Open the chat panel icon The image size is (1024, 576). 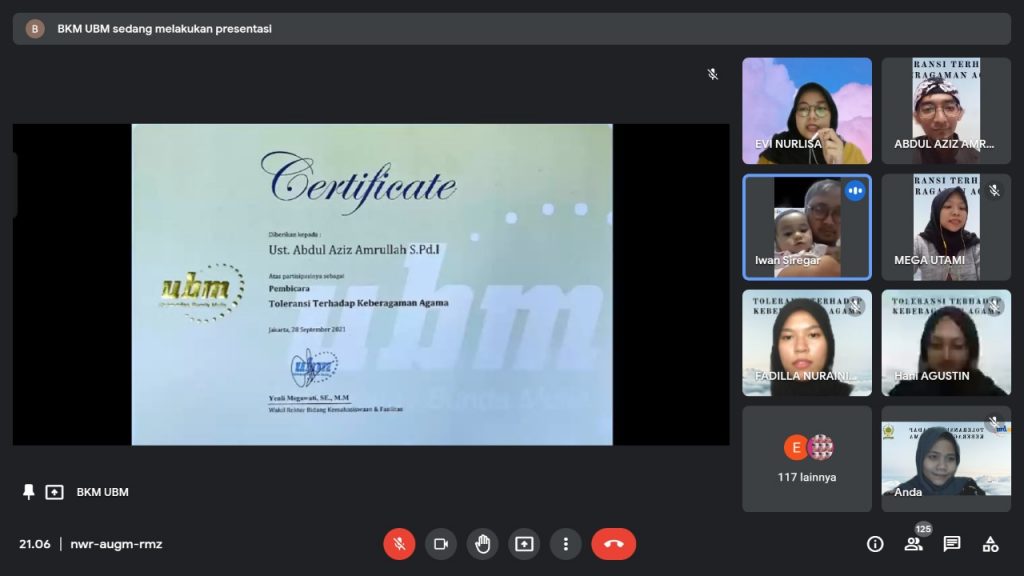[952, 544]
